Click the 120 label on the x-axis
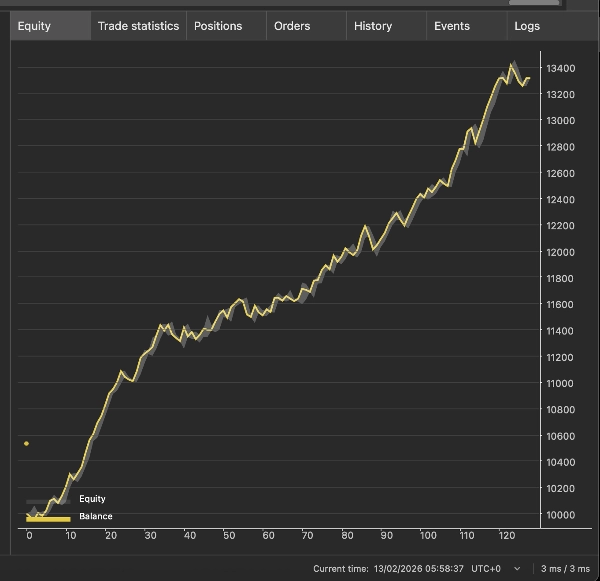The height and width of the screenshot is (581, 600). click(506, 535)
